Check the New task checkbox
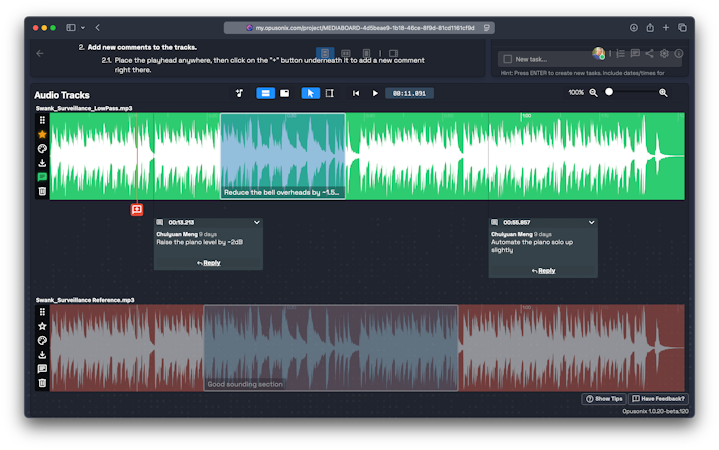The image size is (719, 450). tap(508, 59)
